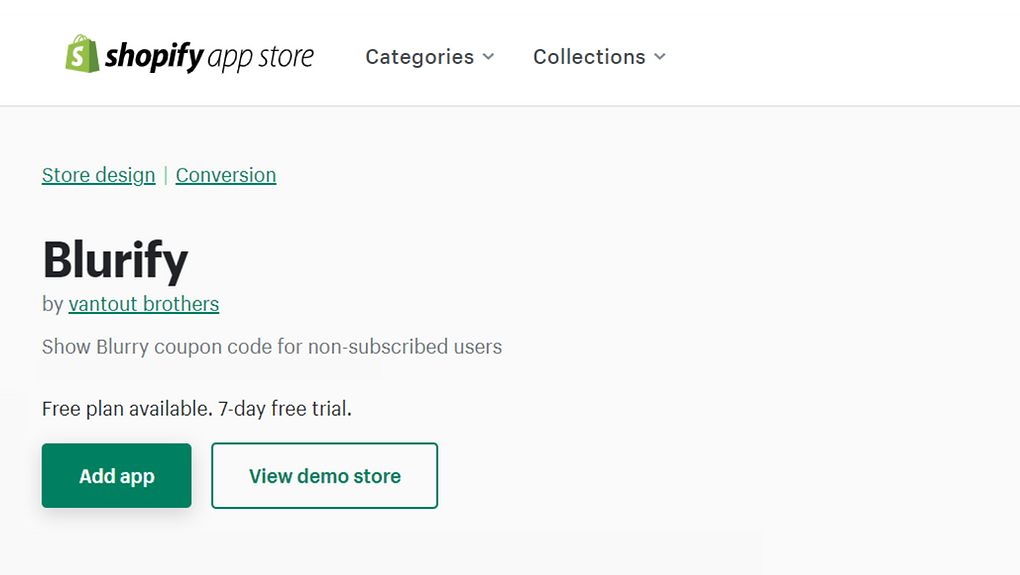This screenshot has height=575, width=1020.
Task: Open the View demo store button
Action: 325,475
